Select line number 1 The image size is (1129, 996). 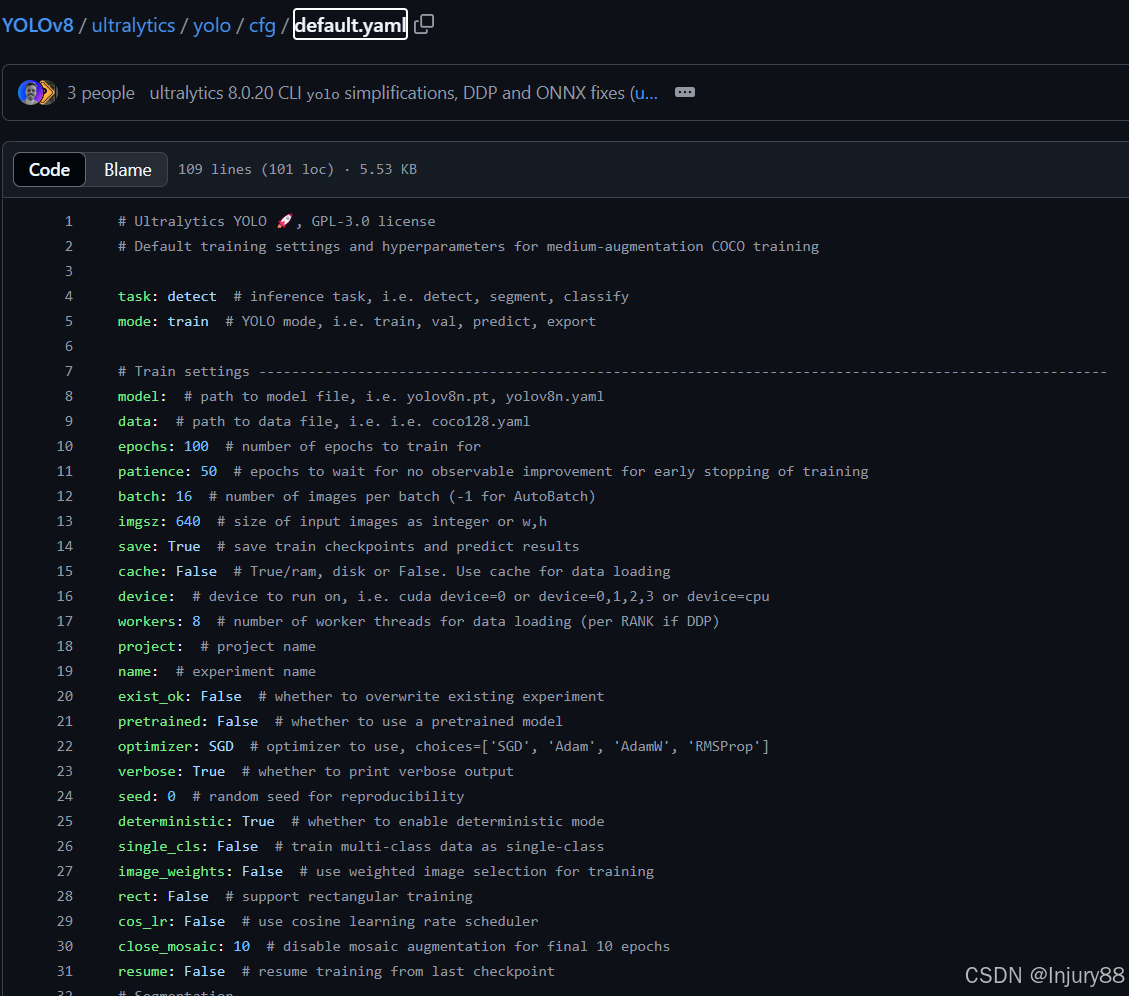[x=68, y=221]
